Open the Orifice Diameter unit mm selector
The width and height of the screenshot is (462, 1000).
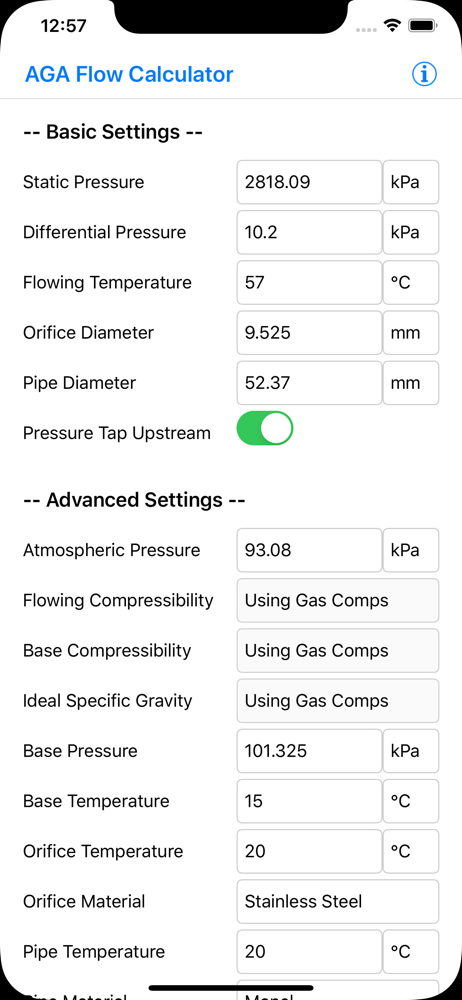(x=411, y=333)
